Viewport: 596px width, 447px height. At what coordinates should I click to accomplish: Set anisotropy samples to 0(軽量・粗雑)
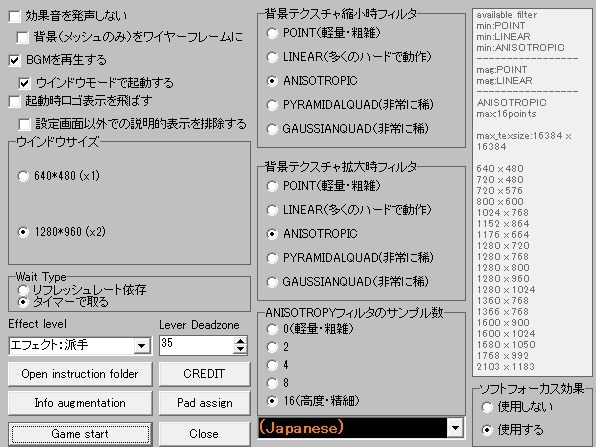(x=272, y=329)
